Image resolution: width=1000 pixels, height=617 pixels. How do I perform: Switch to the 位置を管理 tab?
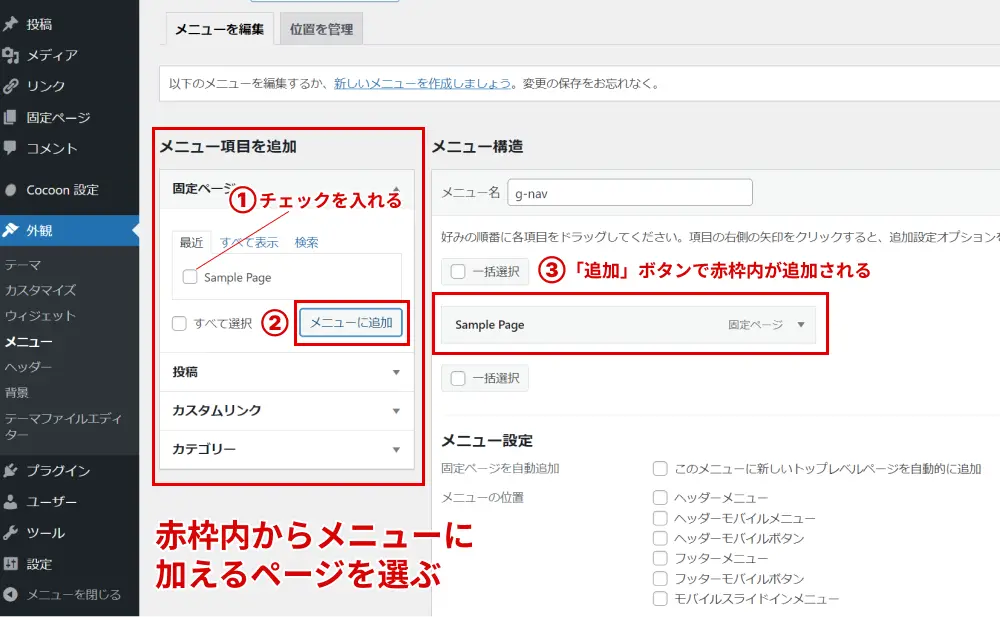[x=321, y=30]
